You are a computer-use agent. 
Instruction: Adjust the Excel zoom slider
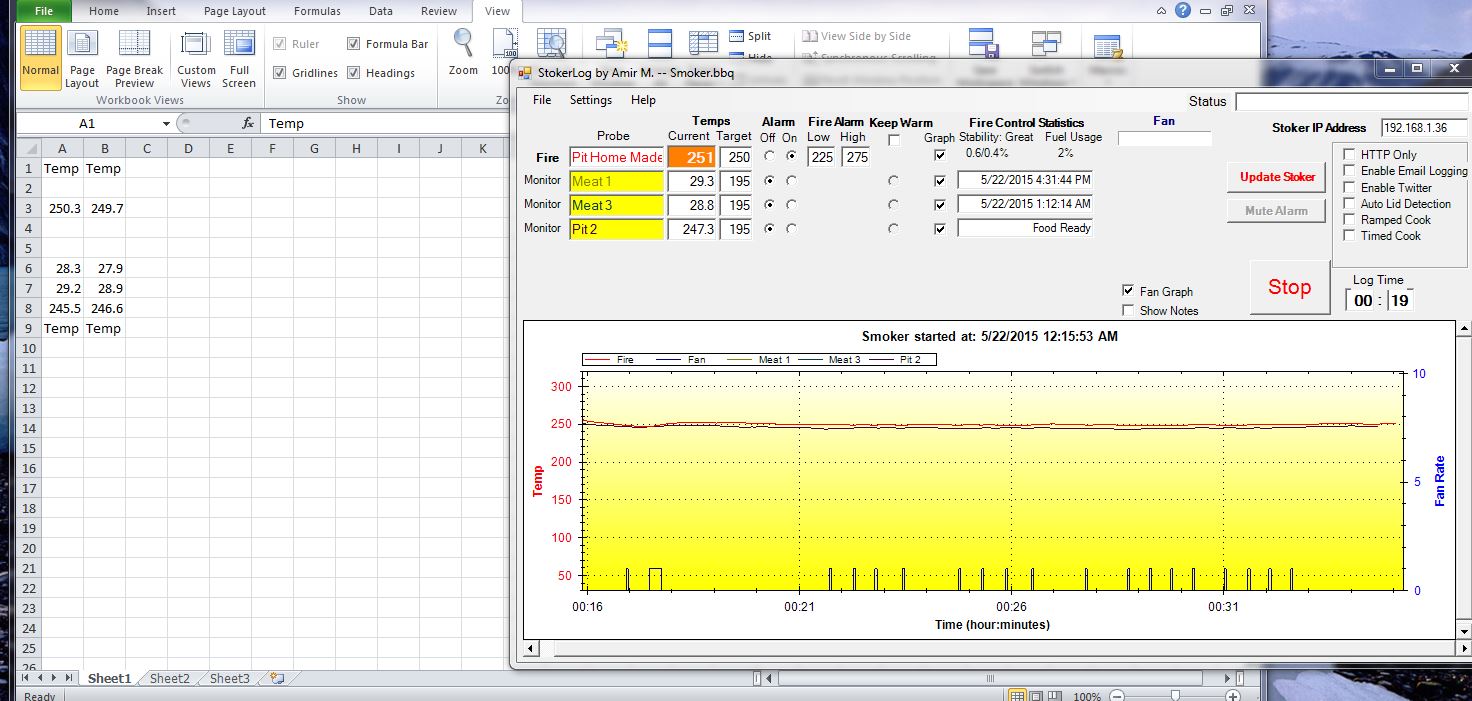(x=1175, y=695)
